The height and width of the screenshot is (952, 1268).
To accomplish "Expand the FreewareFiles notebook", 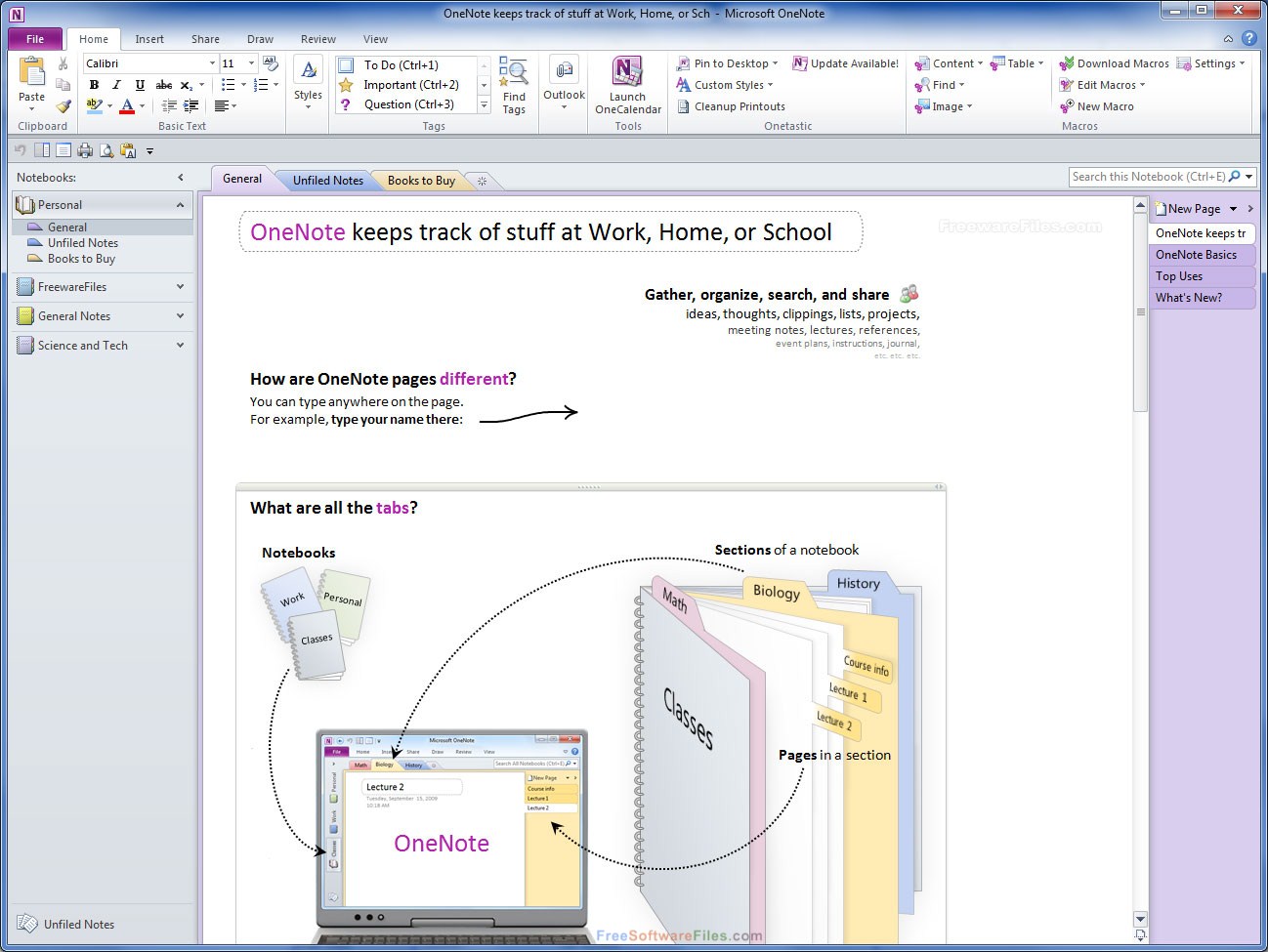I will coord(181,287).
